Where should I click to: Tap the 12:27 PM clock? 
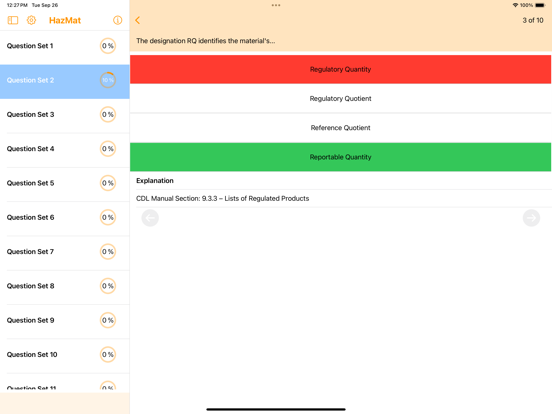pyautogui.click(x=17, y=5)
